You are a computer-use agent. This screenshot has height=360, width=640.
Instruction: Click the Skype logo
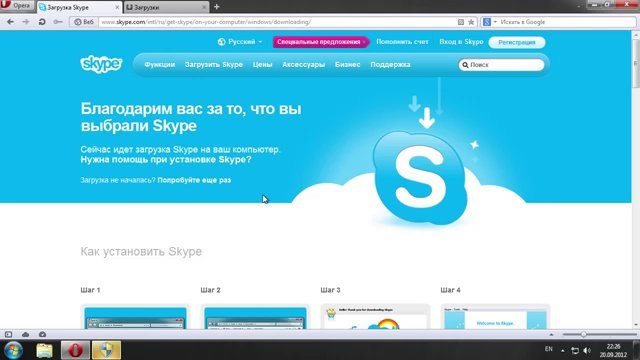click(101, 64)
